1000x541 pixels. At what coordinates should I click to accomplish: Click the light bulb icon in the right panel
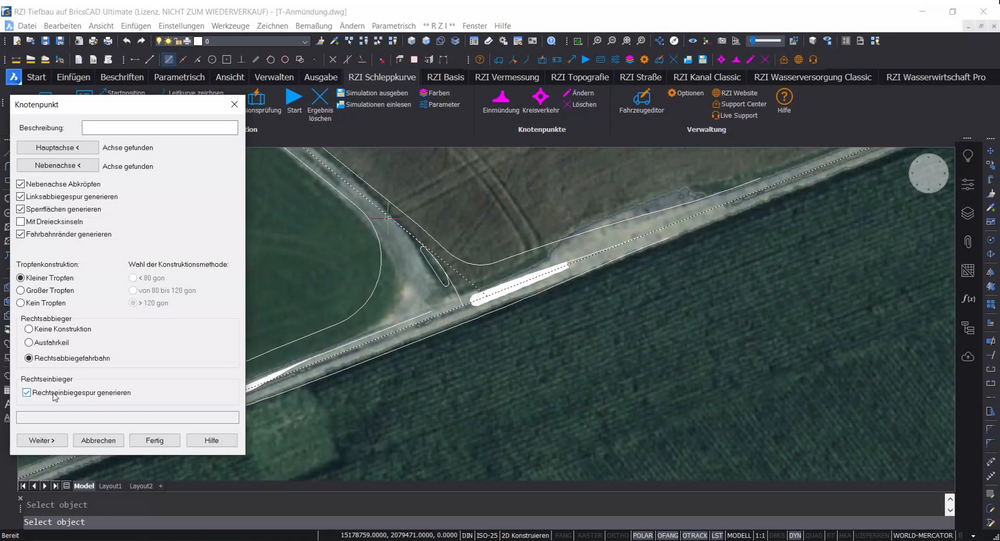click(x=967, y=156)
